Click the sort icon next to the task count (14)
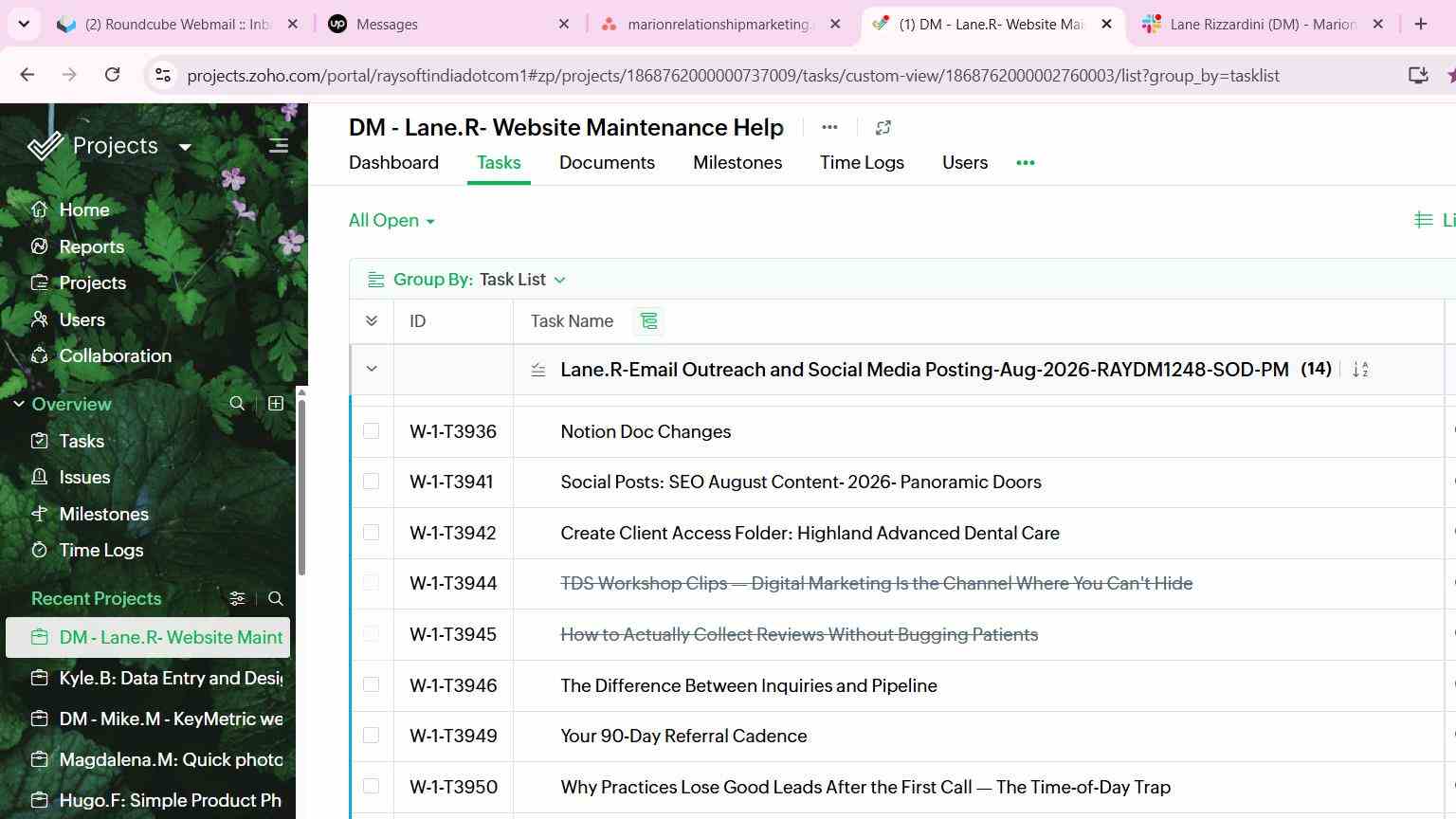This screenshot has width=1456, height=819. [x=1360, y=370]
